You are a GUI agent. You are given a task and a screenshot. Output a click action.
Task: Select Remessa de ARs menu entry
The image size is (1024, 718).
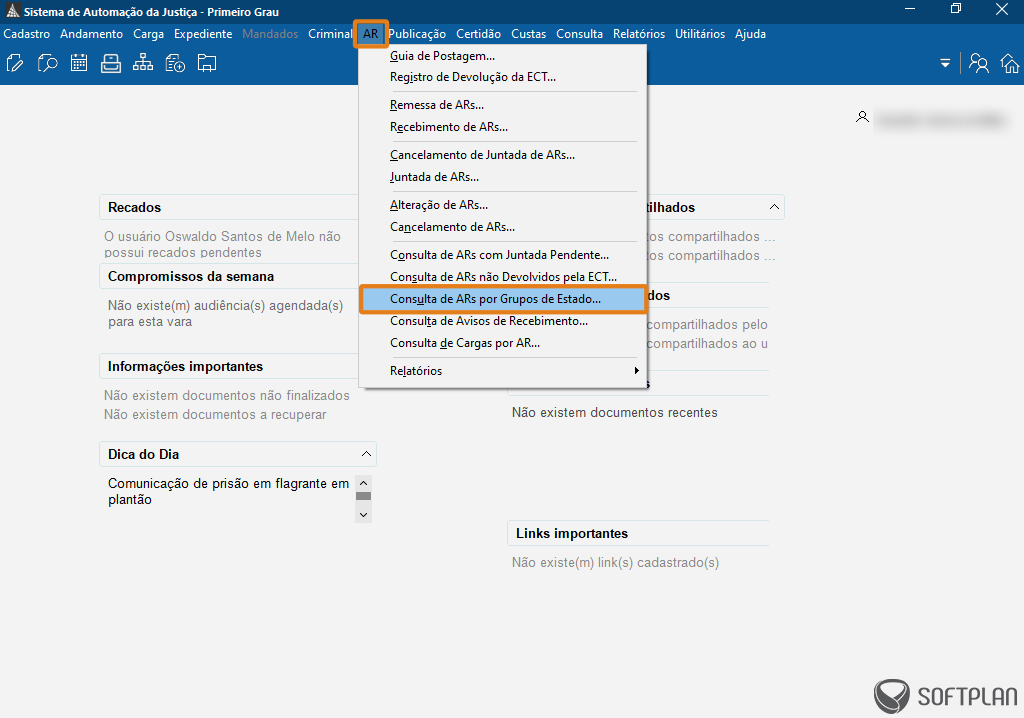[502, 105]
